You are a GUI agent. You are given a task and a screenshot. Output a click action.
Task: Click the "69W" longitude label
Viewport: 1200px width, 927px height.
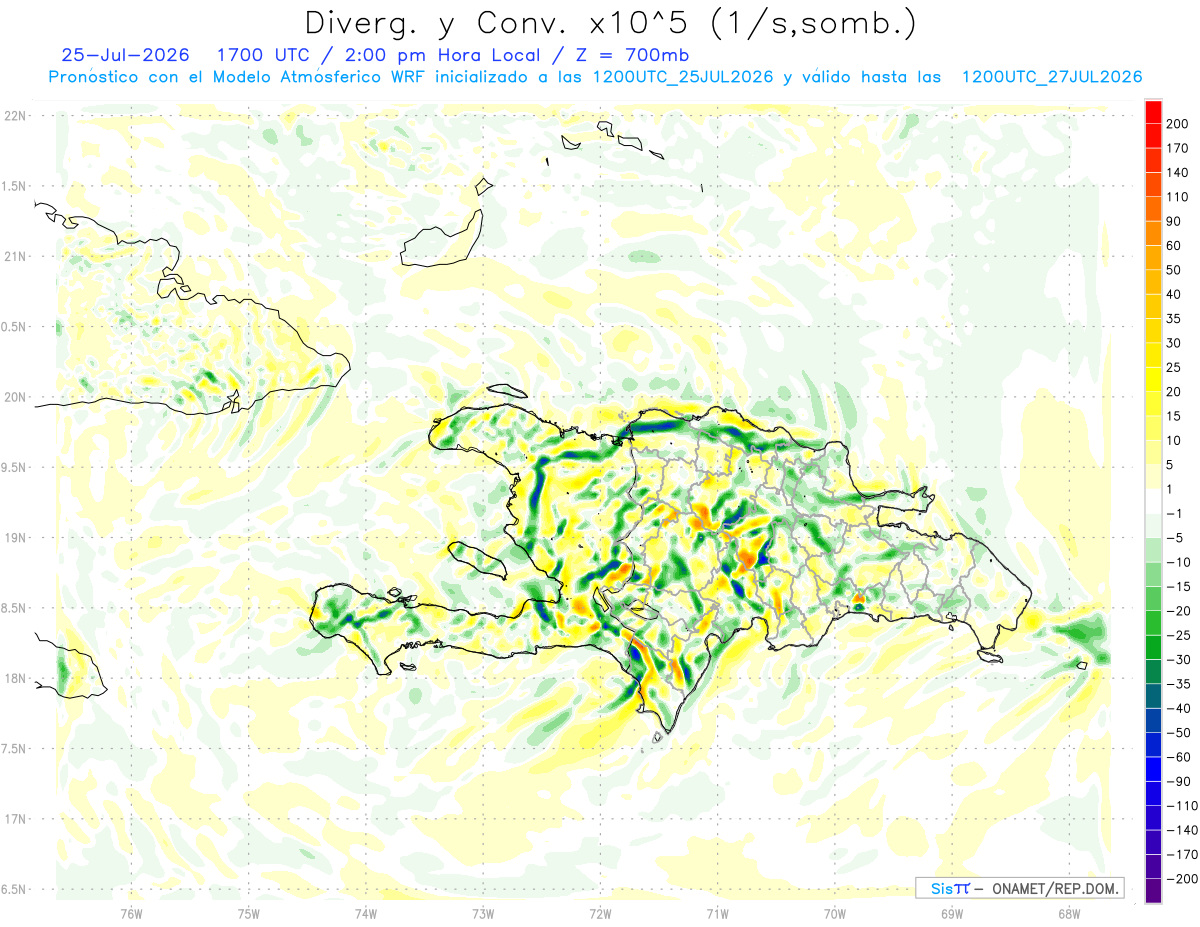click(x=951, y=913)
